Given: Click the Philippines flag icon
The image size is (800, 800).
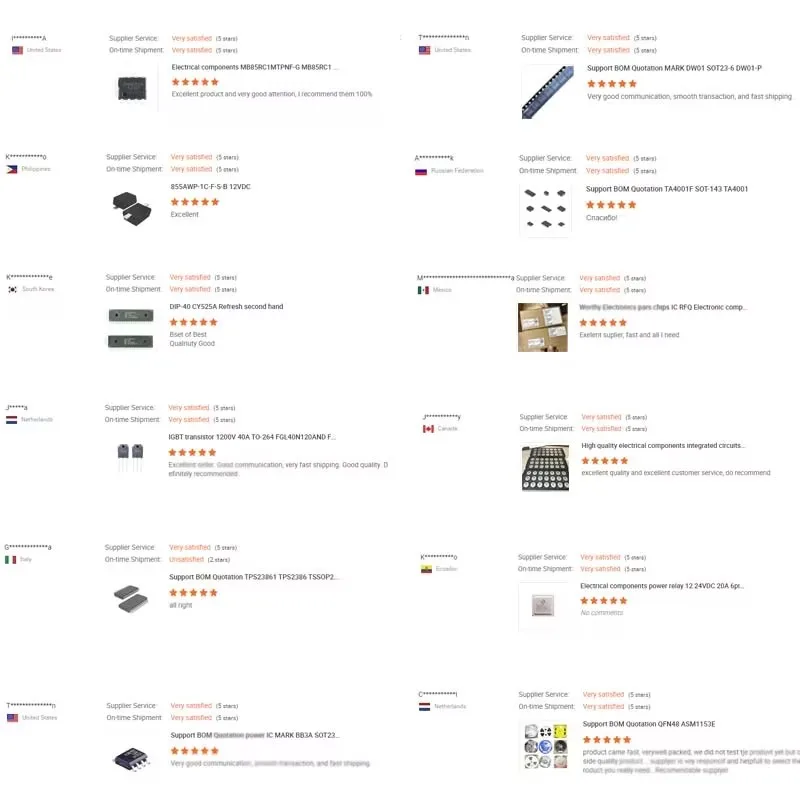Looking at the screenshot, I should tap(12, 170).
